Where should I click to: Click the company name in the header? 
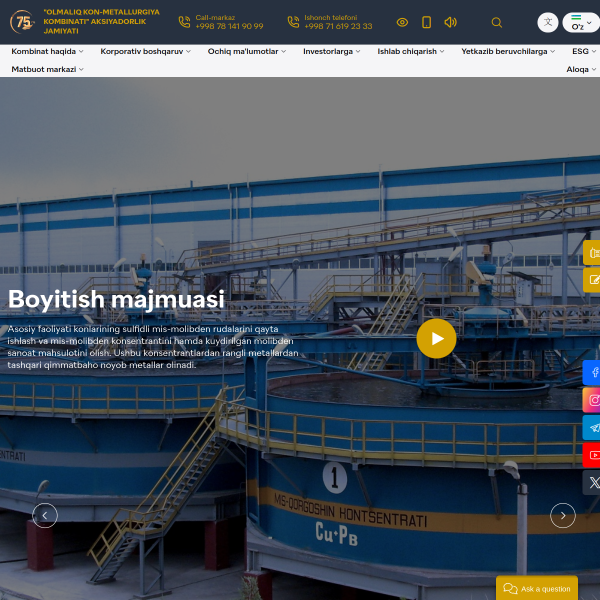tap(101, 22)
